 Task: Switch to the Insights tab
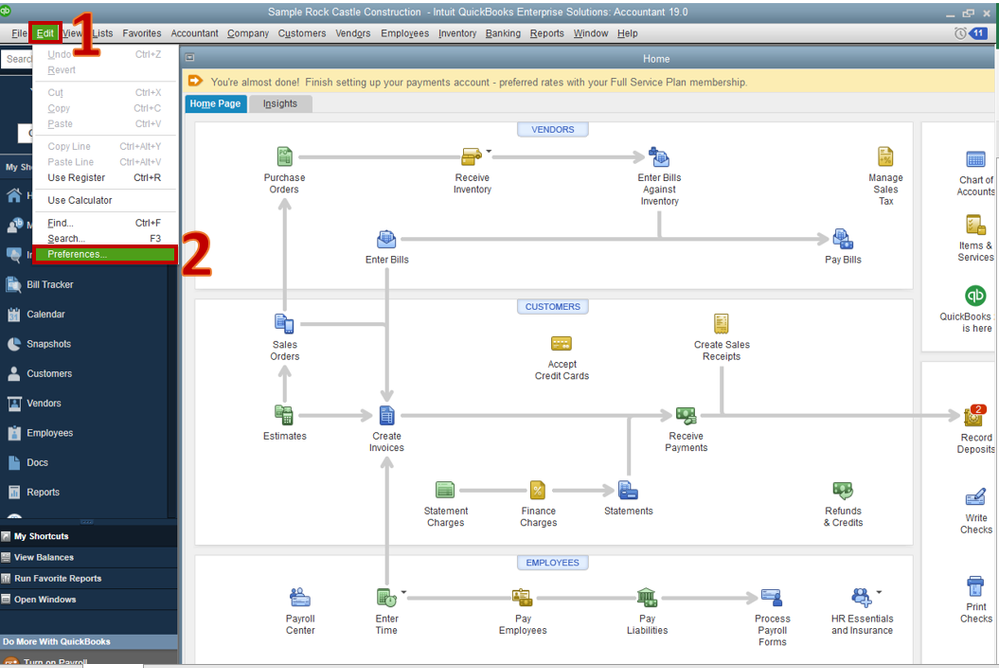click(280, 104)
